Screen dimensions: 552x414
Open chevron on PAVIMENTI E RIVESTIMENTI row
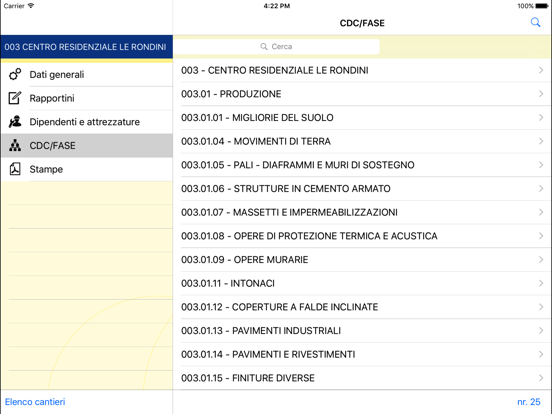(541, 354)
